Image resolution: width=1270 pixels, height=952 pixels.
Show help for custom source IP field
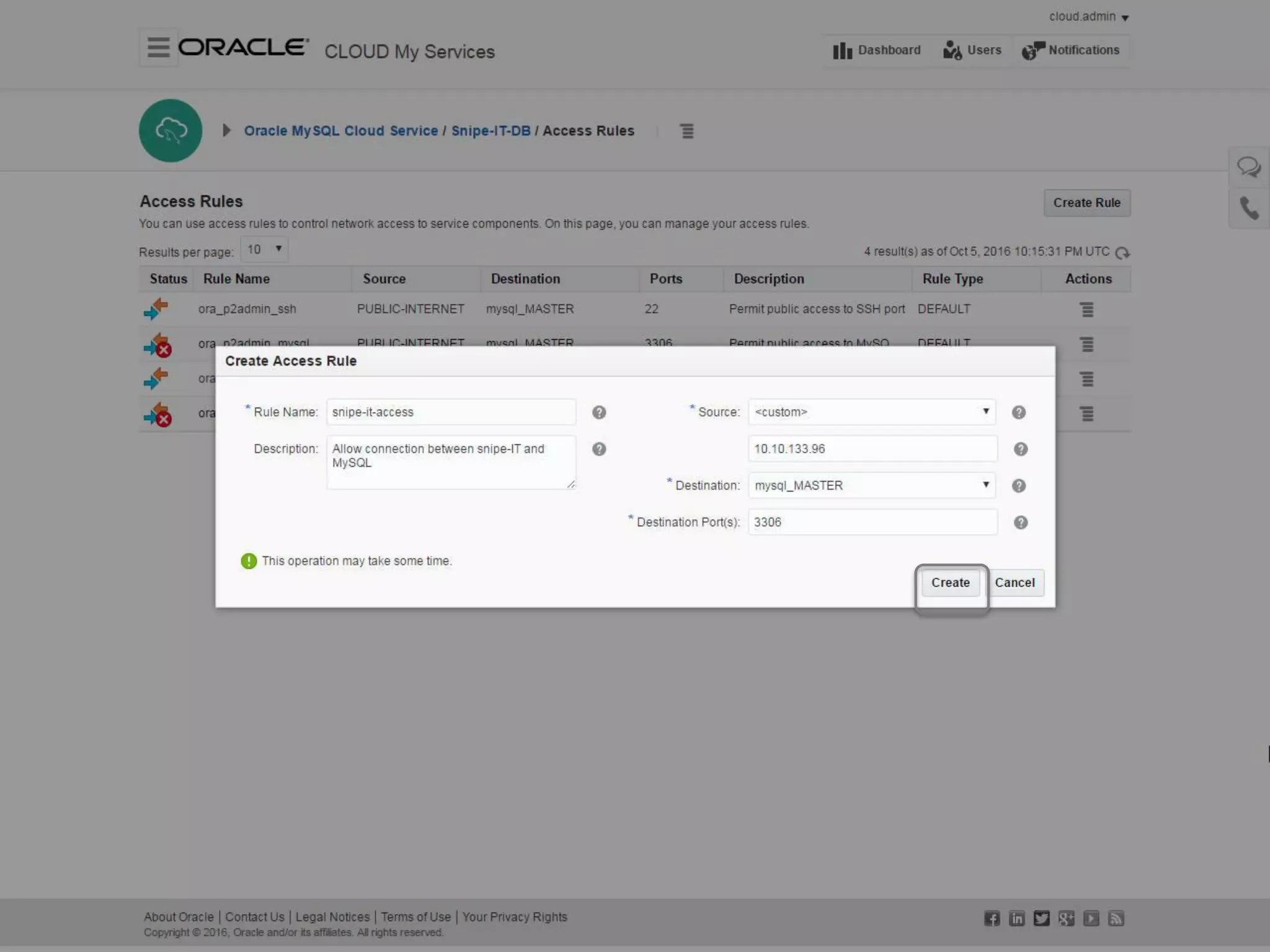pyautogui.click(x=1021, y=449)
